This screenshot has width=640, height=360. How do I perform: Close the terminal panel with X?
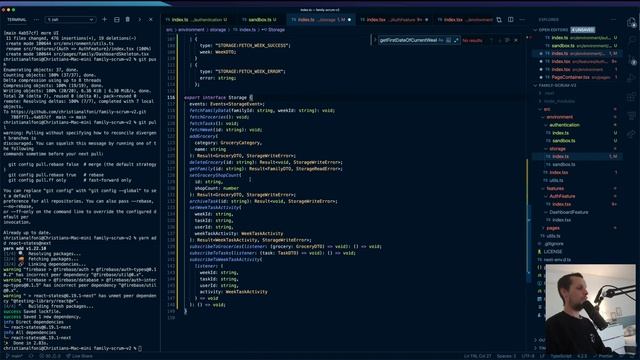(151, 19)
